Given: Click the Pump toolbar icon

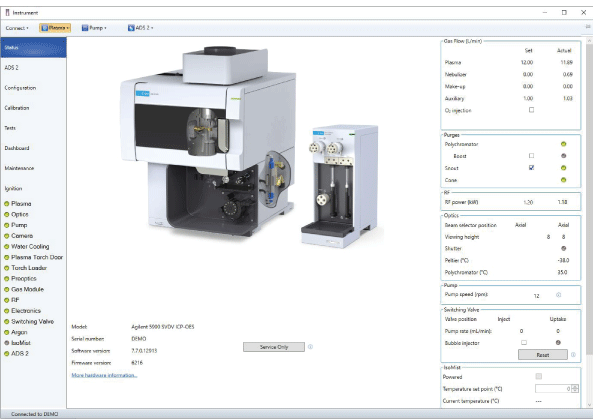Looking at the screenshot, I should click(x=85, y=28).
